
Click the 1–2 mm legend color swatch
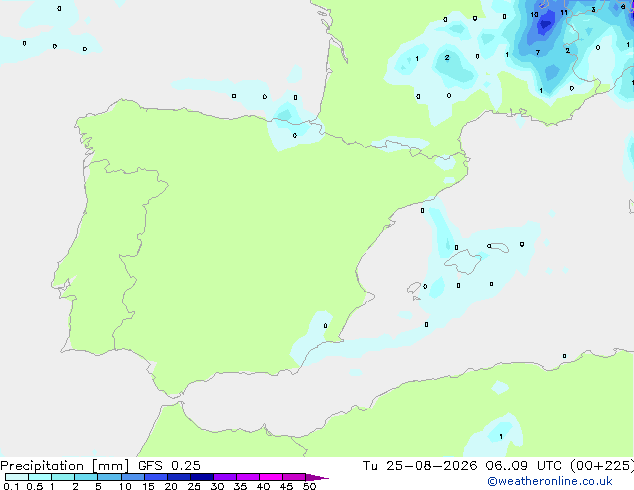click(x=63, y=477)
